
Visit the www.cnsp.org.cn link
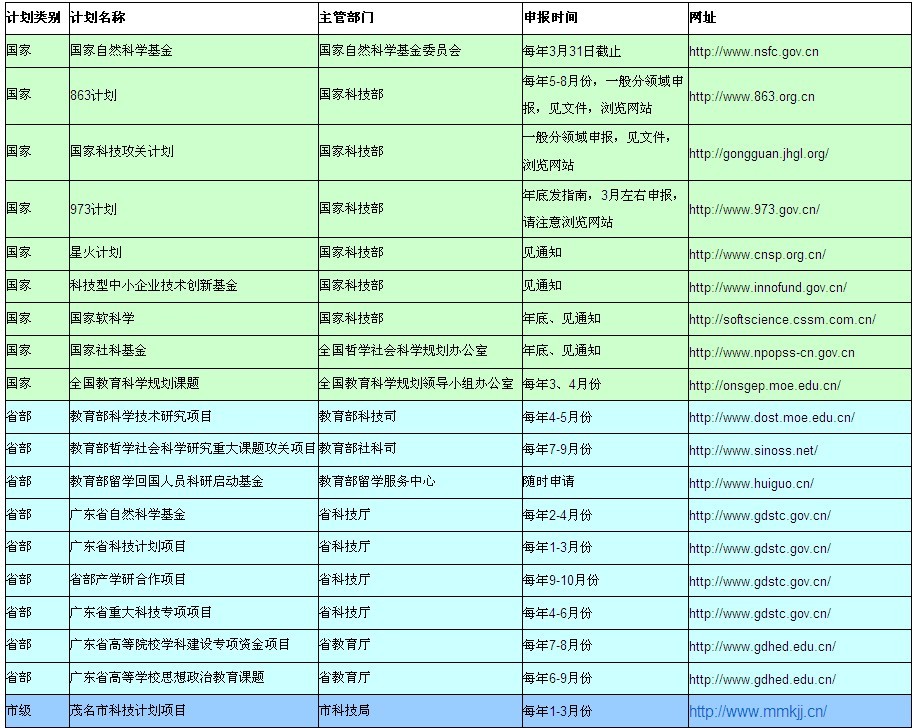point(757,255)
